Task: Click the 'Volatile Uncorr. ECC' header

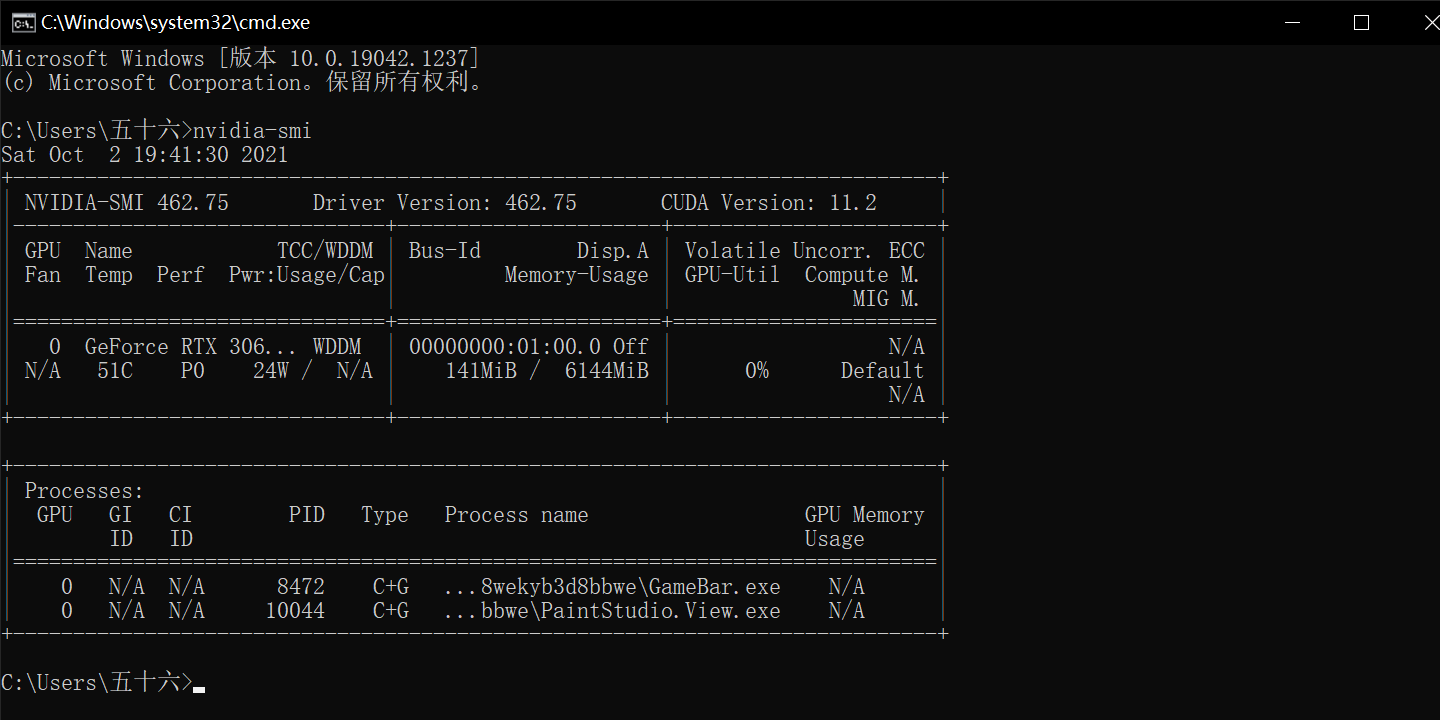Action: tap(805, 251)
